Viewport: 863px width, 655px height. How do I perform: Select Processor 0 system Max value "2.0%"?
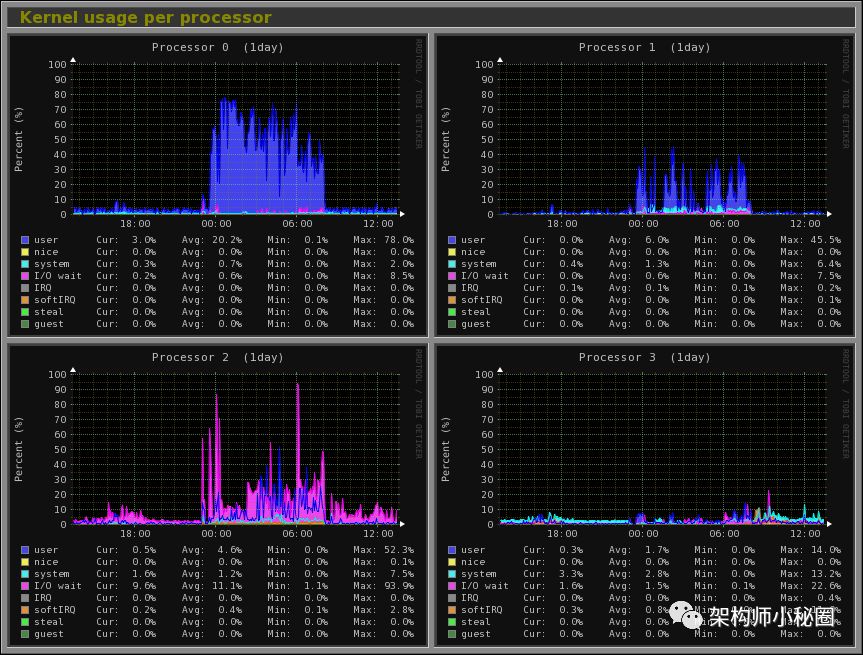[x=402, y=264]
